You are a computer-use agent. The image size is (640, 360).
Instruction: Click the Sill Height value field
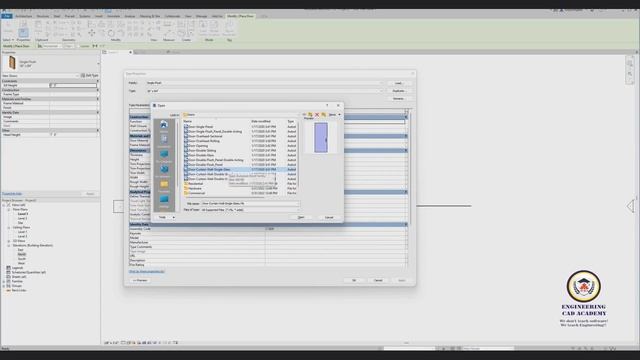tap(73, 85)
